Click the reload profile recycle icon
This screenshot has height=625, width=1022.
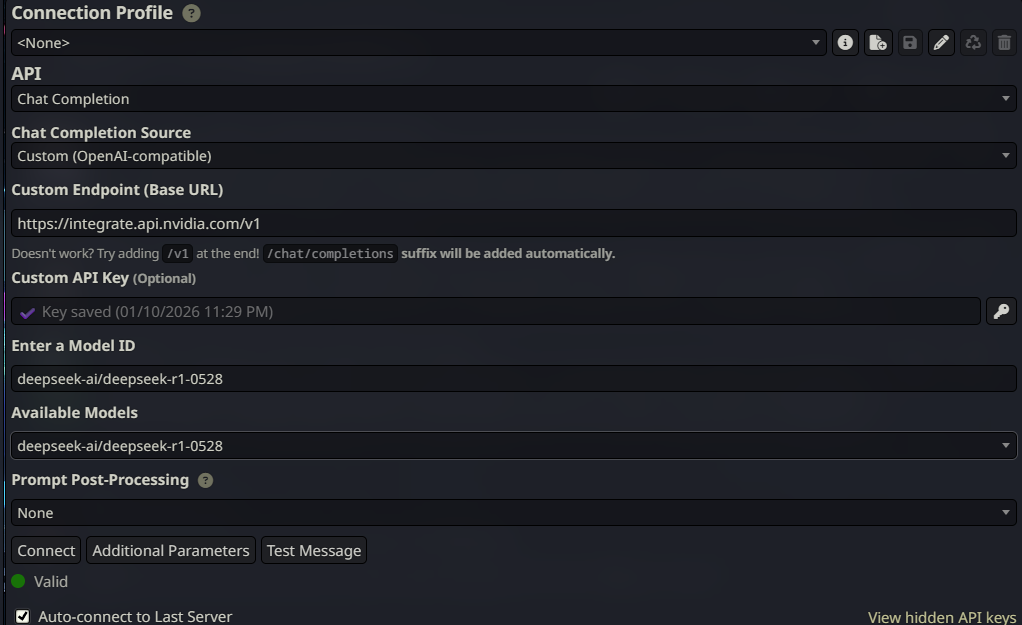point(973,43)
